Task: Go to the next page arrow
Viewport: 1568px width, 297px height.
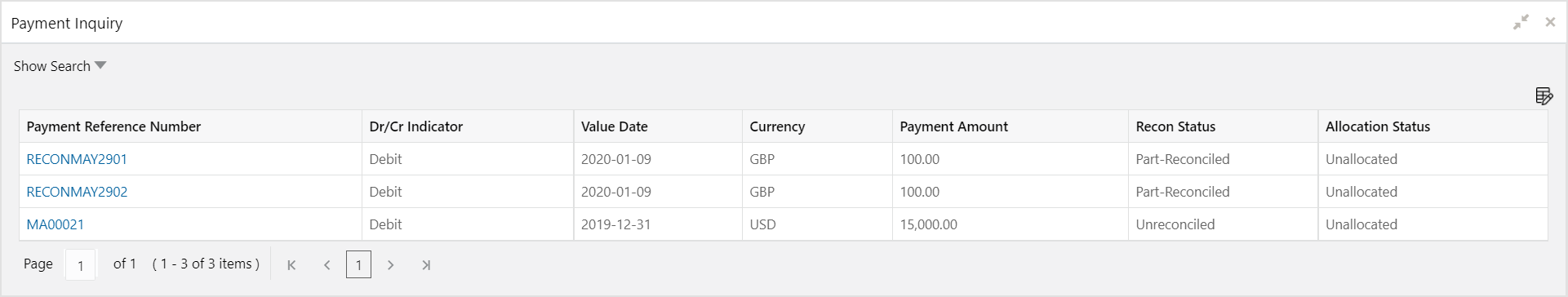Action: coord(391,264)
